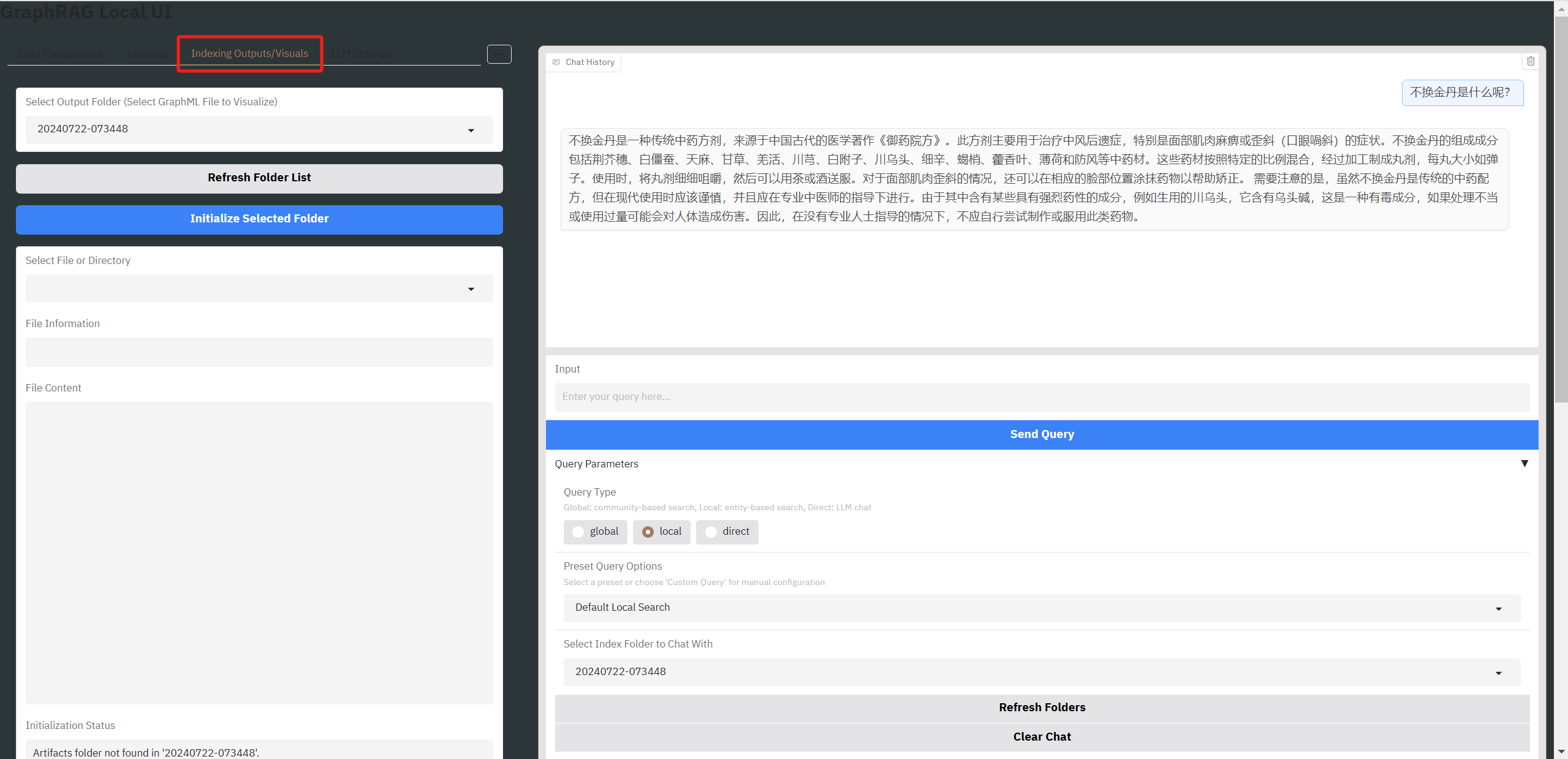1568x759 pixels.
Task: Click the Chat History speech bubble icon
Action: (556, 62)
